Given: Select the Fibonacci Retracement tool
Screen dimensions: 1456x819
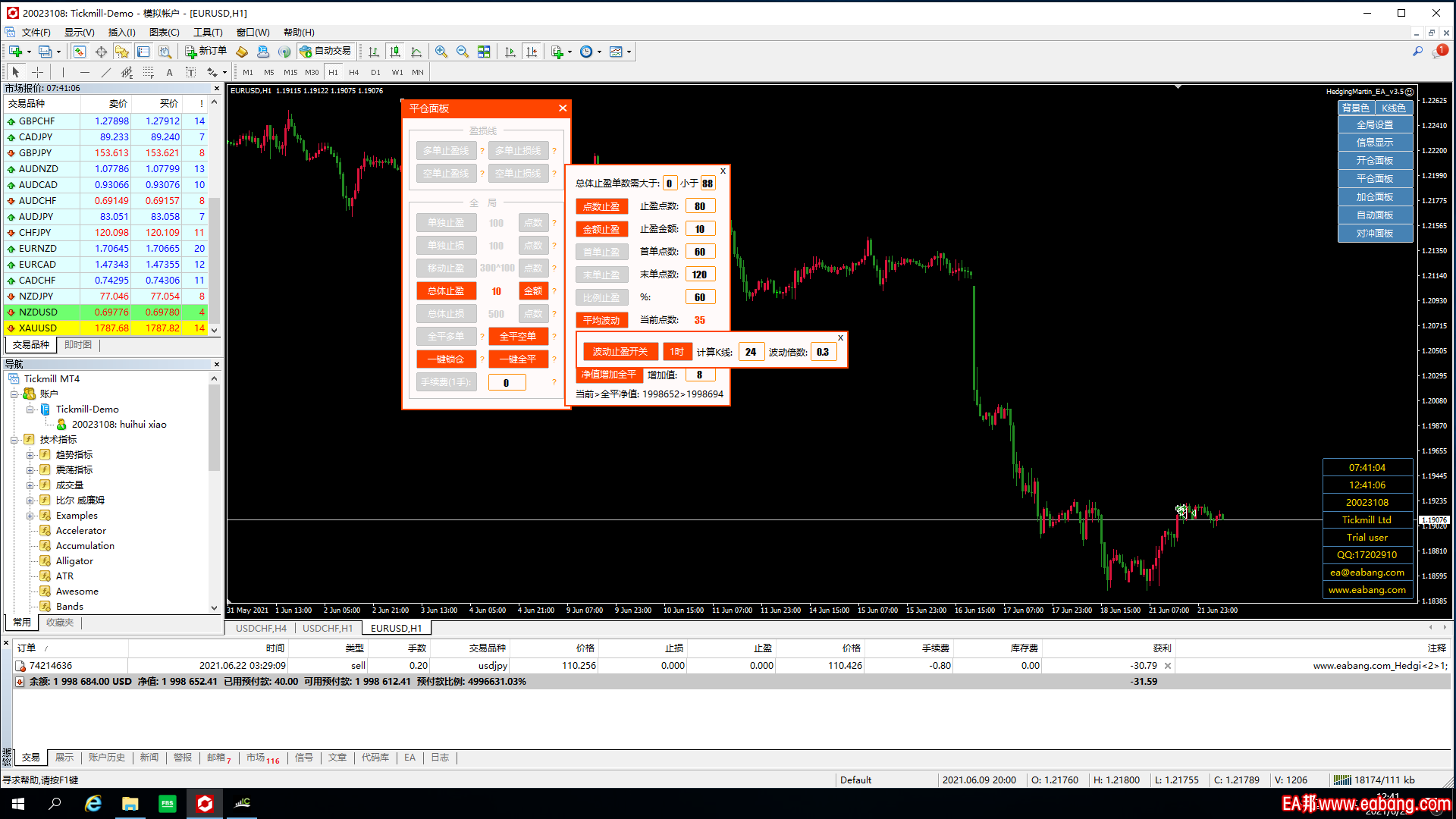Looking at the screenshot, I should coord(149,72).
